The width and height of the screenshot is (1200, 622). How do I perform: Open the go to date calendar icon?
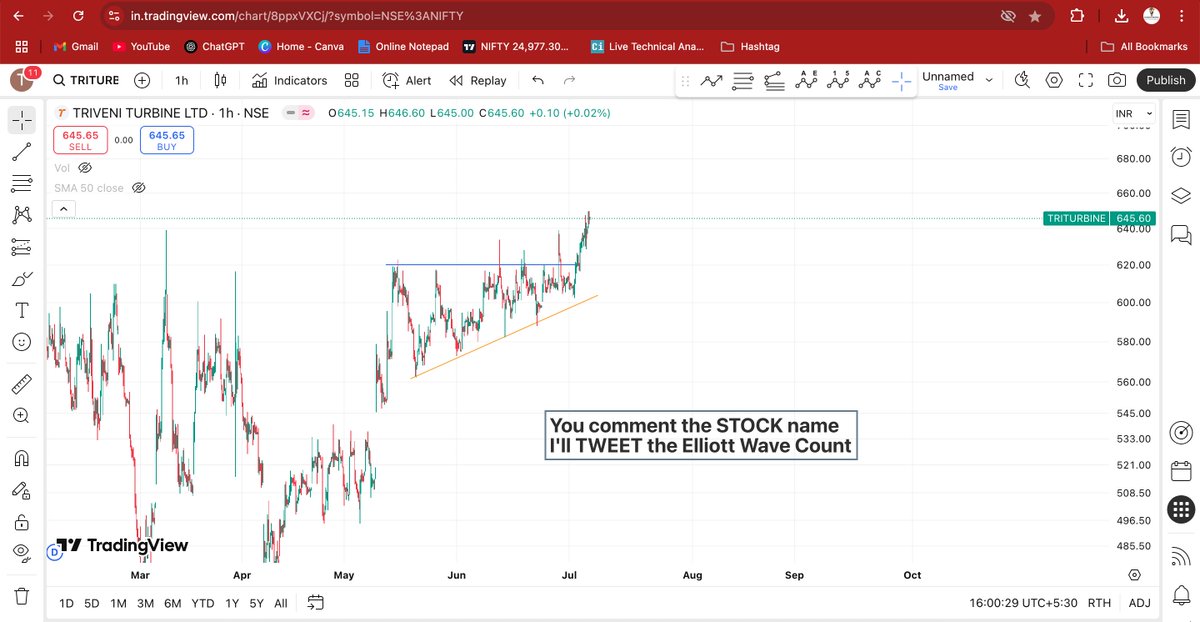[316, 602]
